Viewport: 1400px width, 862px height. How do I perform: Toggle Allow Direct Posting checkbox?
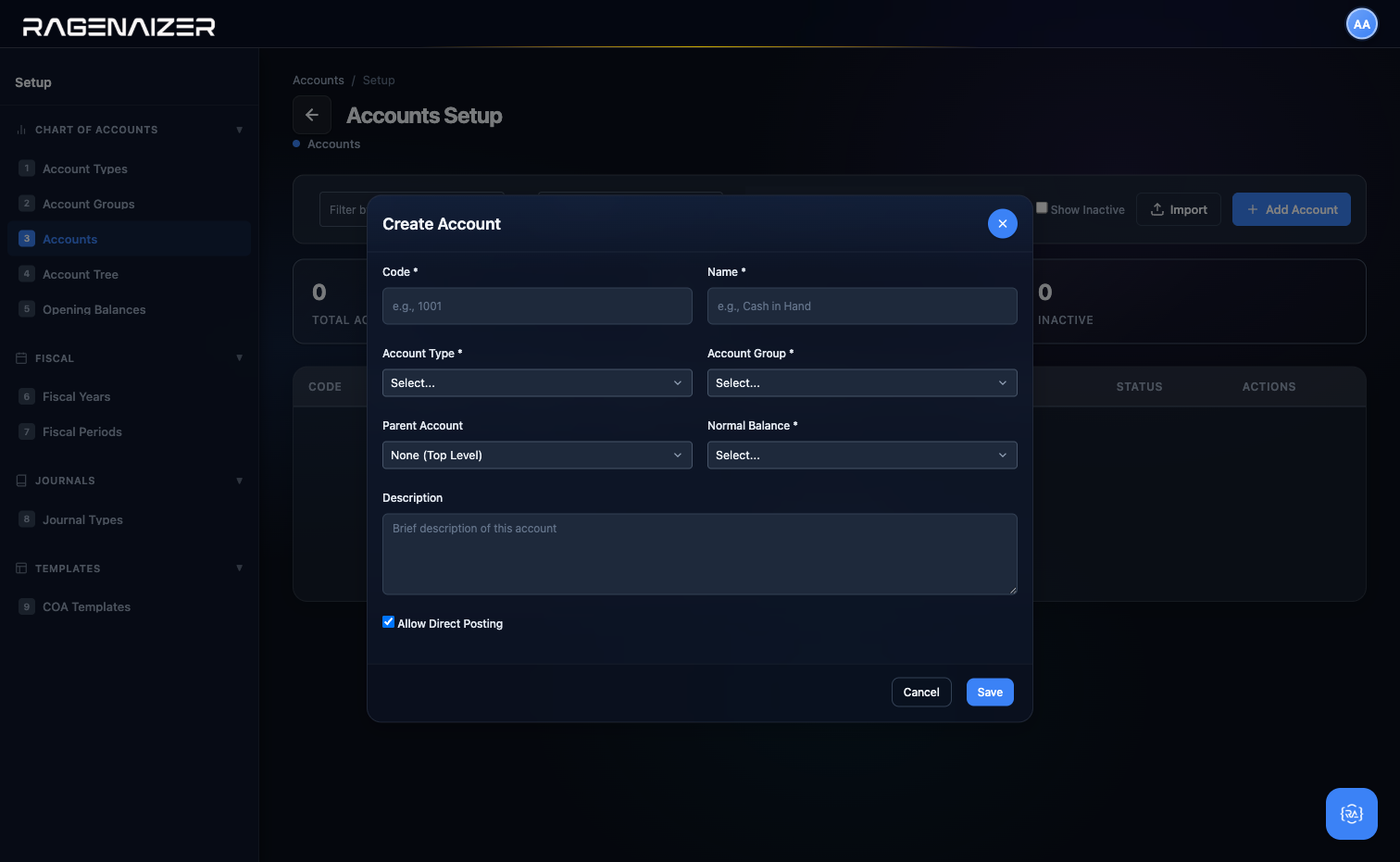coord(389,622)
